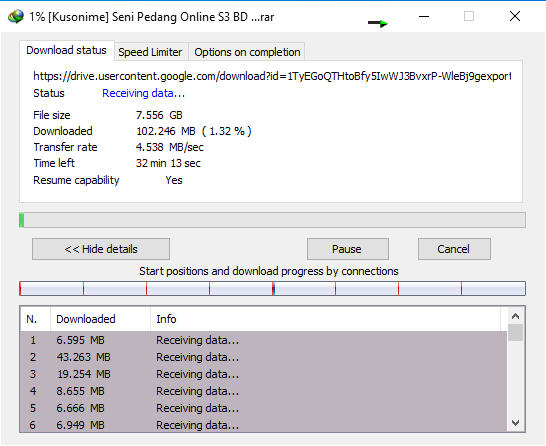Open the Options on completion tab
The width and height of the screenshot is (546, 446).
pos(247,52)
